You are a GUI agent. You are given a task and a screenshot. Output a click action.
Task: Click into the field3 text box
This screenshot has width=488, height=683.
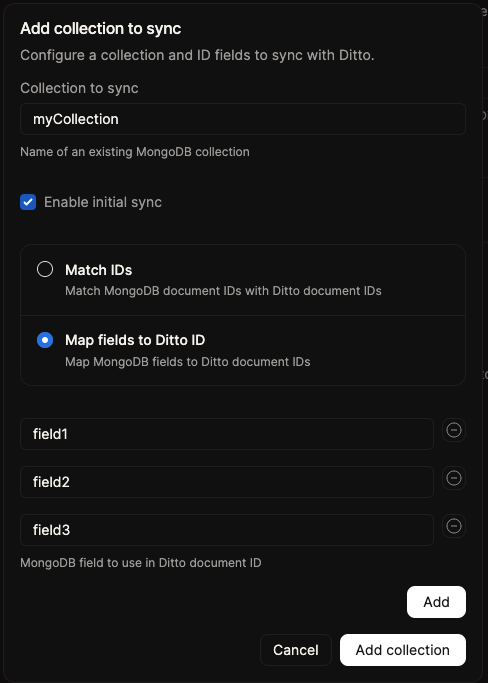pyautogui.click(x=227, y=530)
